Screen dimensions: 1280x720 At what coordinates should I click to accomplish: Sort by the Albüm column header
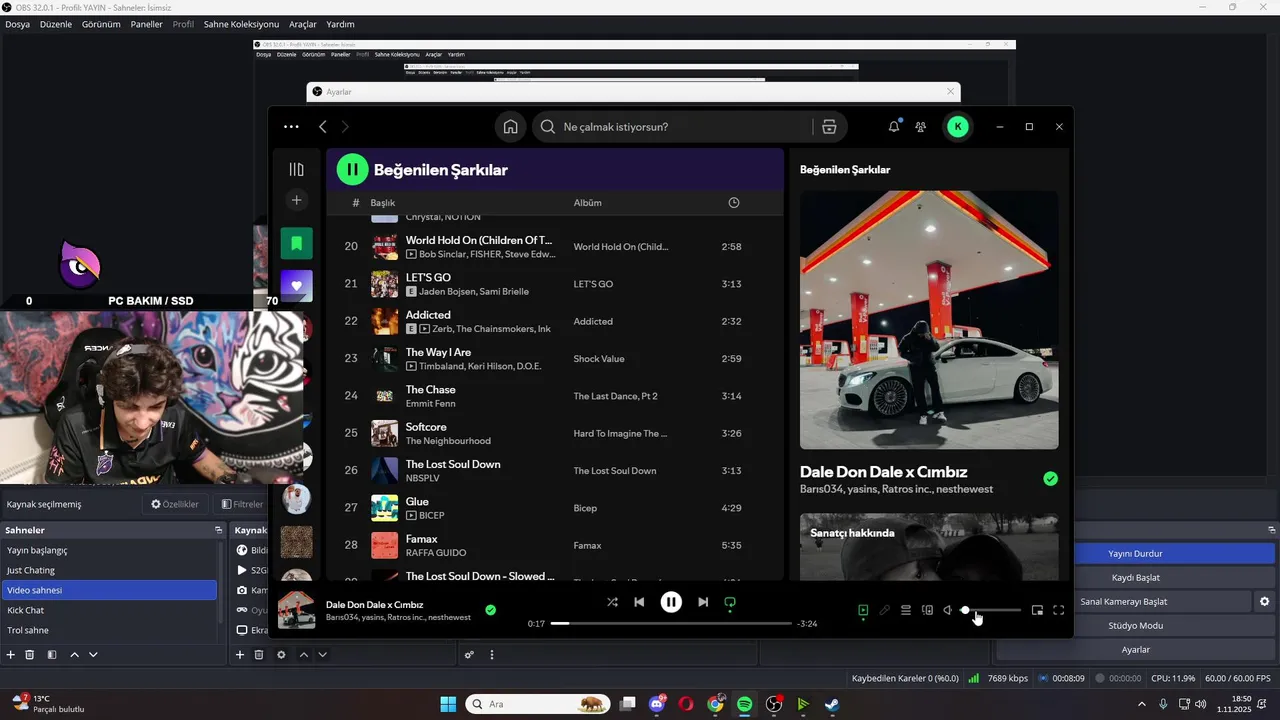click(587, 203)
